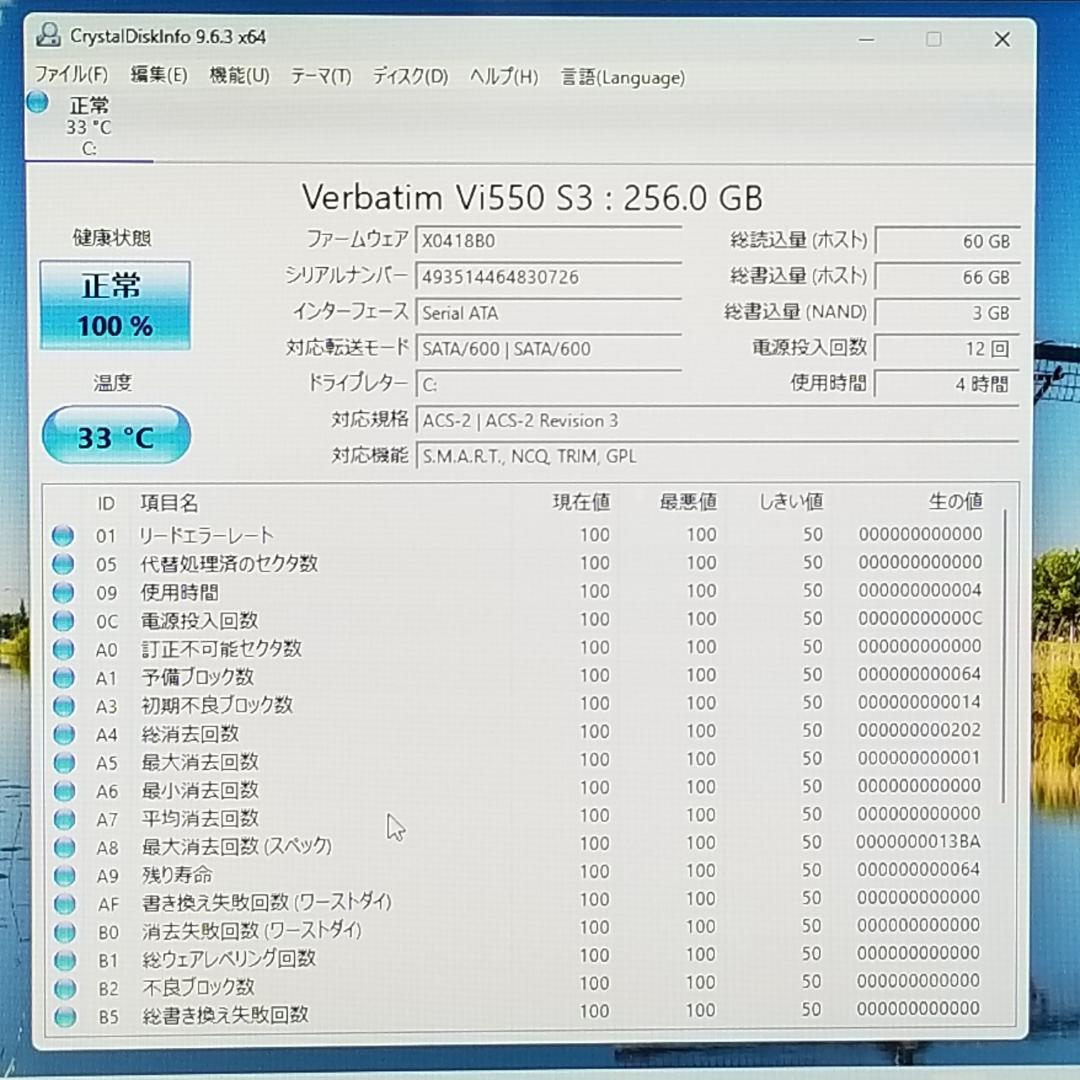Open the テーマ(T) menu
Viewport: 1080px width, 1080px height.
coord(322,76)
